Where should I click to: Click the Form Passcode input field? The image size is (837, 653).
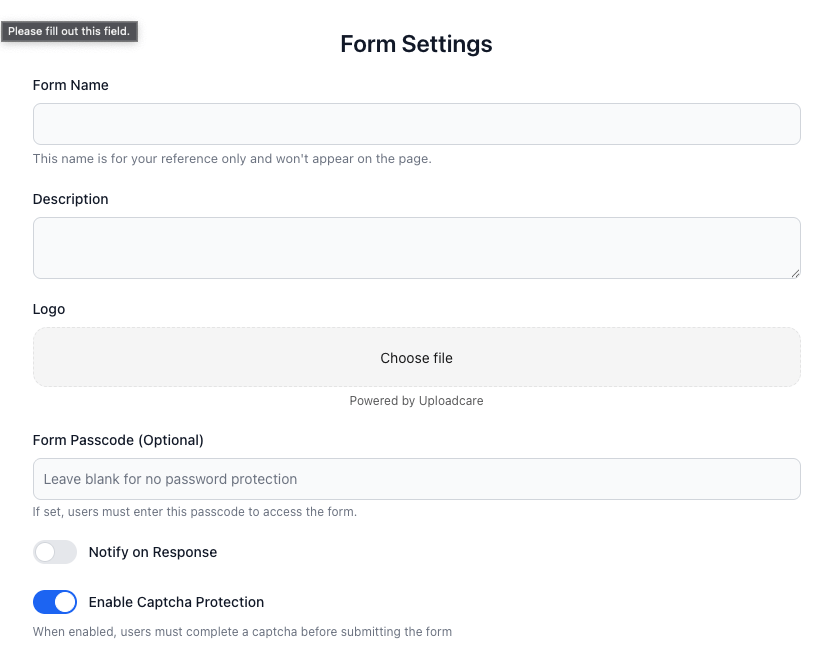(416, 479)
